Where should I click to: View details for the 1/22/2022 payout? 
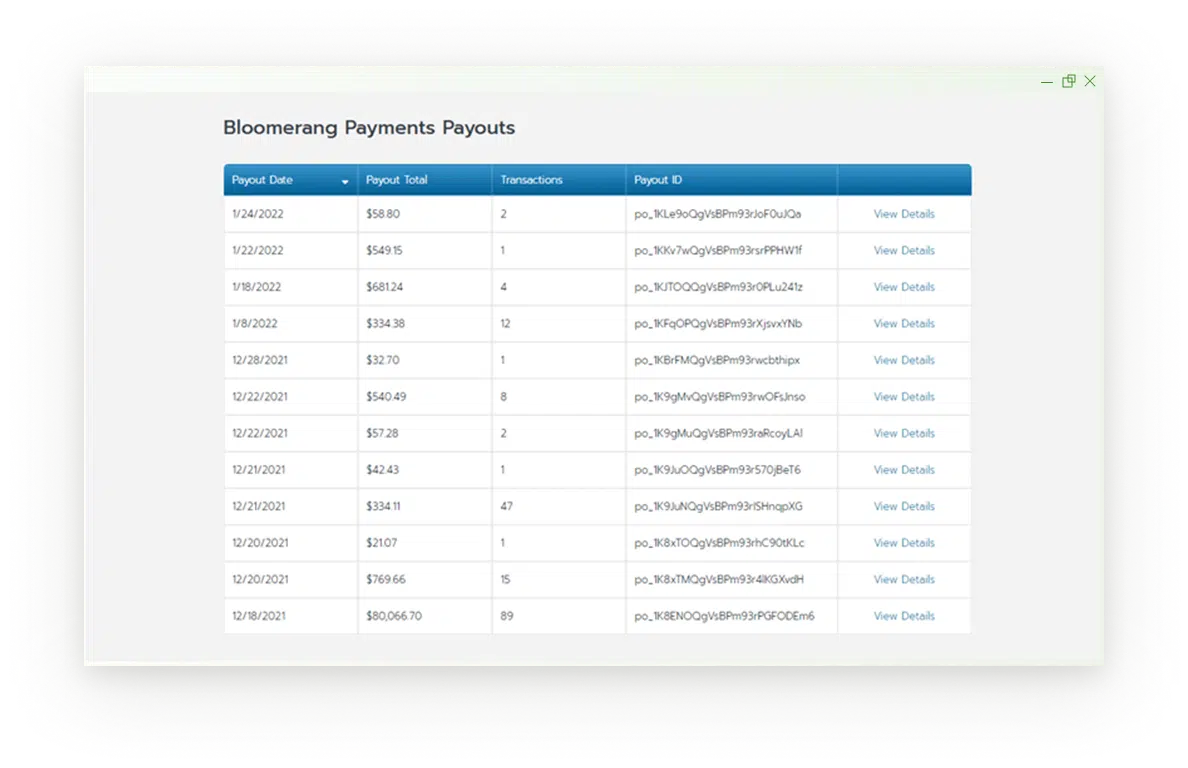904,251
